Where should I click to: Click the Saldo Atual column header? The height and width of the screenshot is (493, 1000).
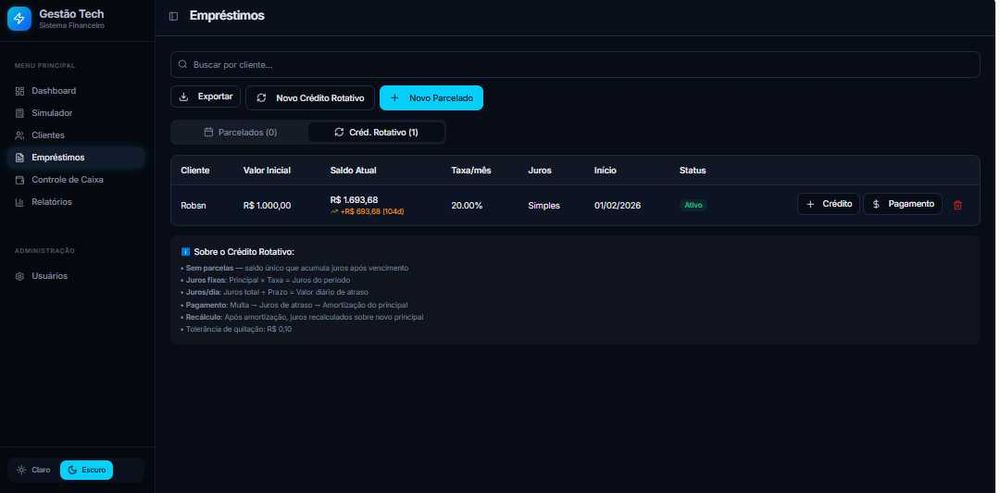(353, 170)
